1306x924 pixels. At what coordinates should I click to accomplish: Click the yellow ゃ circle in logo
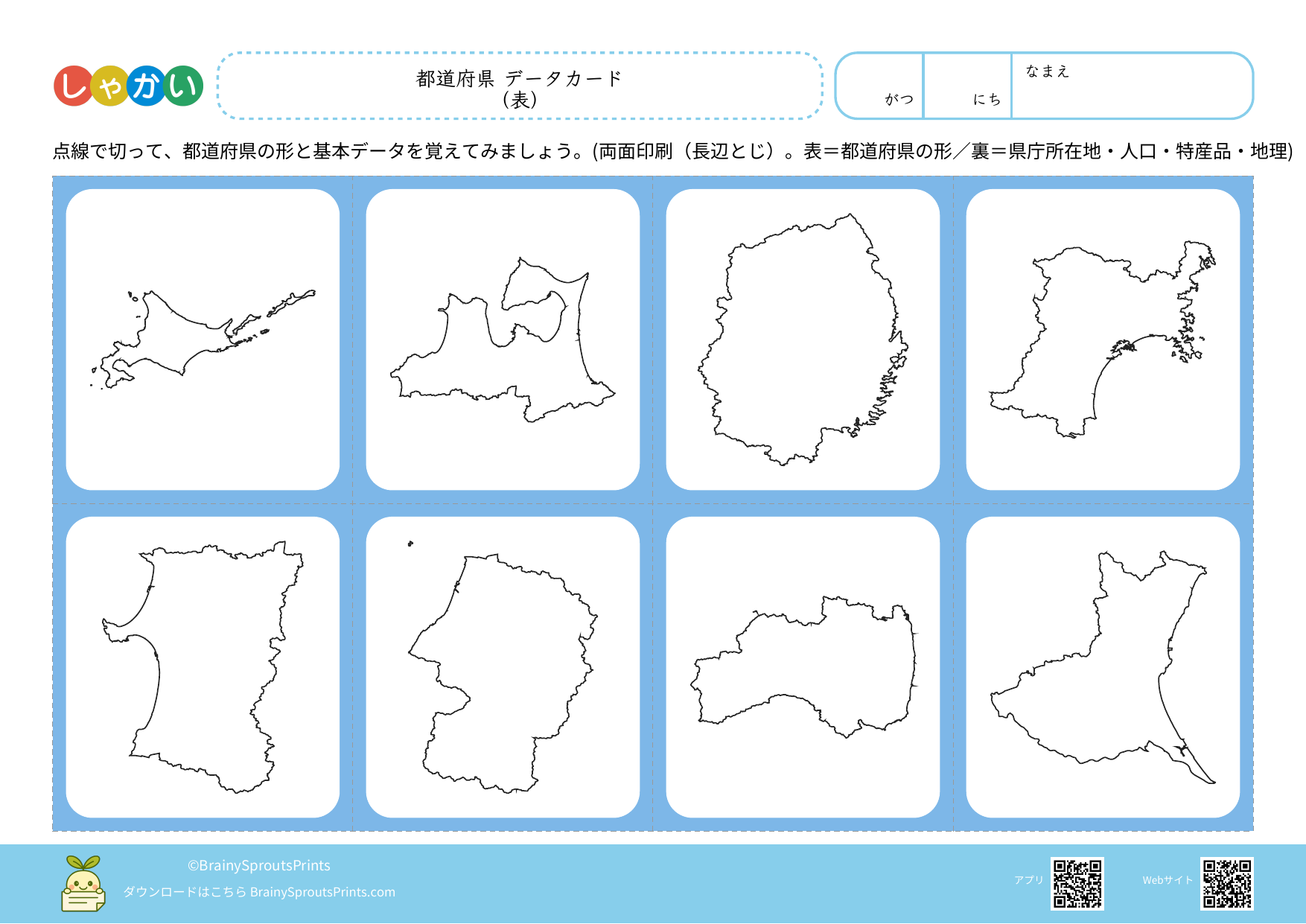tap(109, 87)
